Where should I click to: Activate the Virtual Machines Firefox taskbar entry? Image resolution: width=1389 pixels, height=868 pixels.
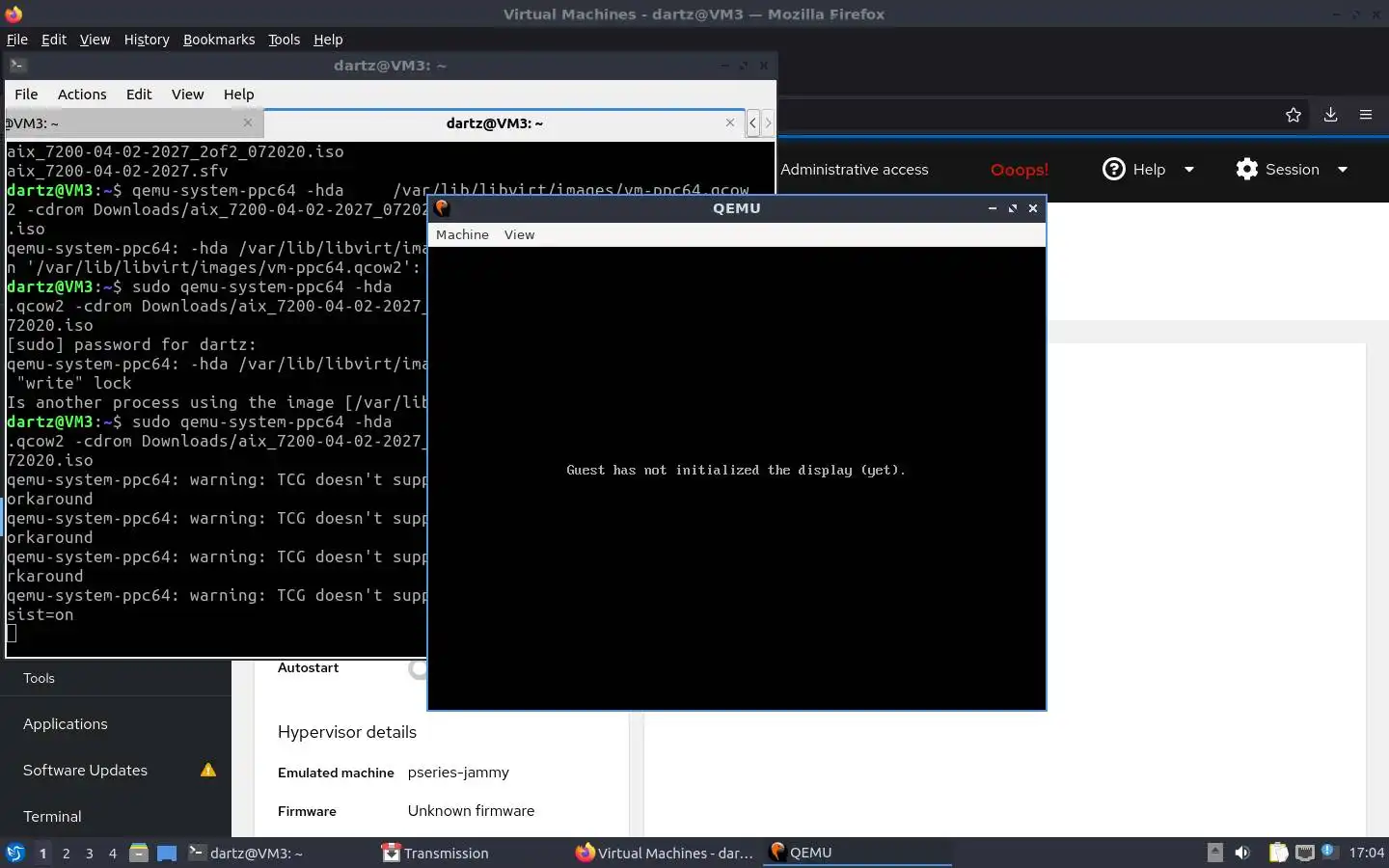click(x=665, y=853)
